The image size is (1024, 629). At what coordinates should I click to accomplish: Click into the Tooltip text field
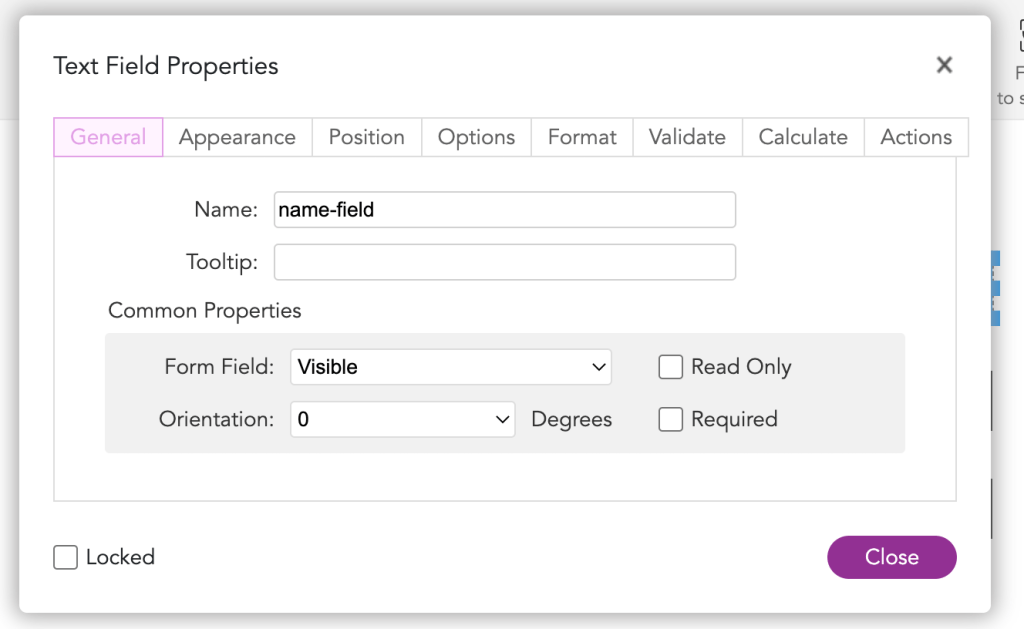[505, 262]
